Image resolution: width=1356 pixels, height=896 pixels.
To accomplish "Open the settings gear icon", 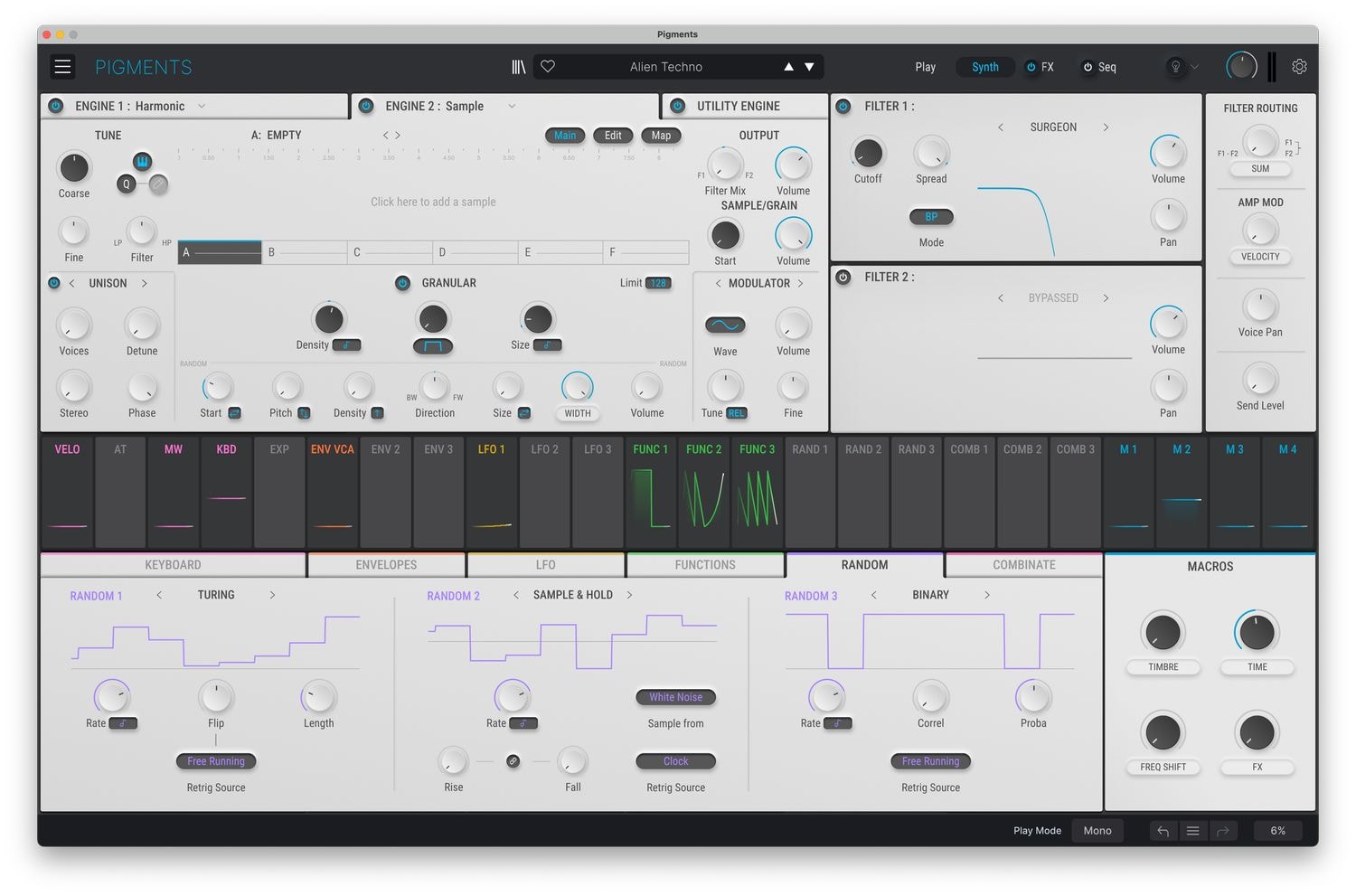I will pyautogui.click(x=1299, y=67).
